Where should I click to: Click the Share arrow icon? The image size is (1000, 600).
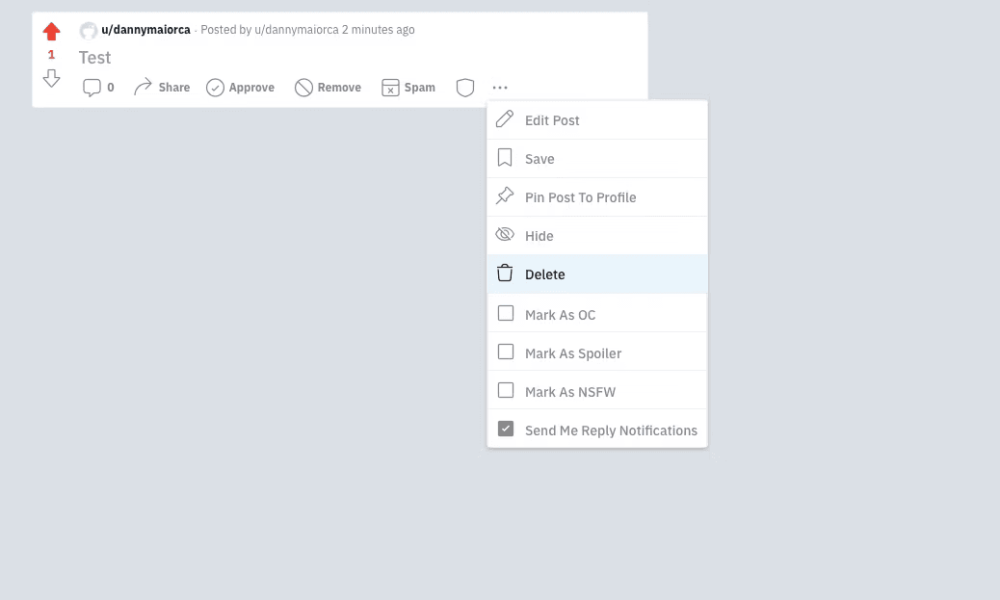[143, 87]
